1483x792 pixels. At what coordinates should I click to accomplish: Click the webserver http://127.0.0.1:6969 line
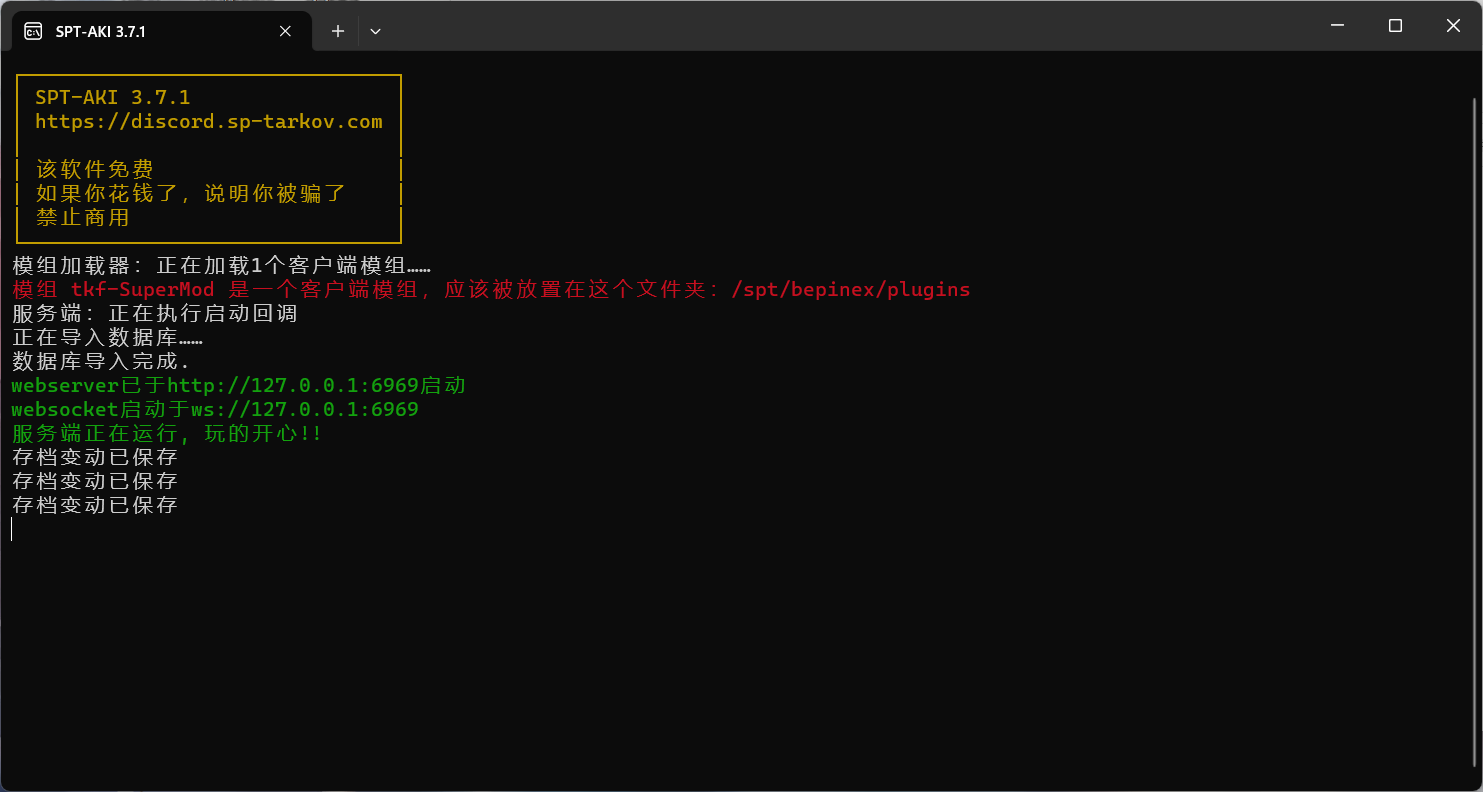239,386
